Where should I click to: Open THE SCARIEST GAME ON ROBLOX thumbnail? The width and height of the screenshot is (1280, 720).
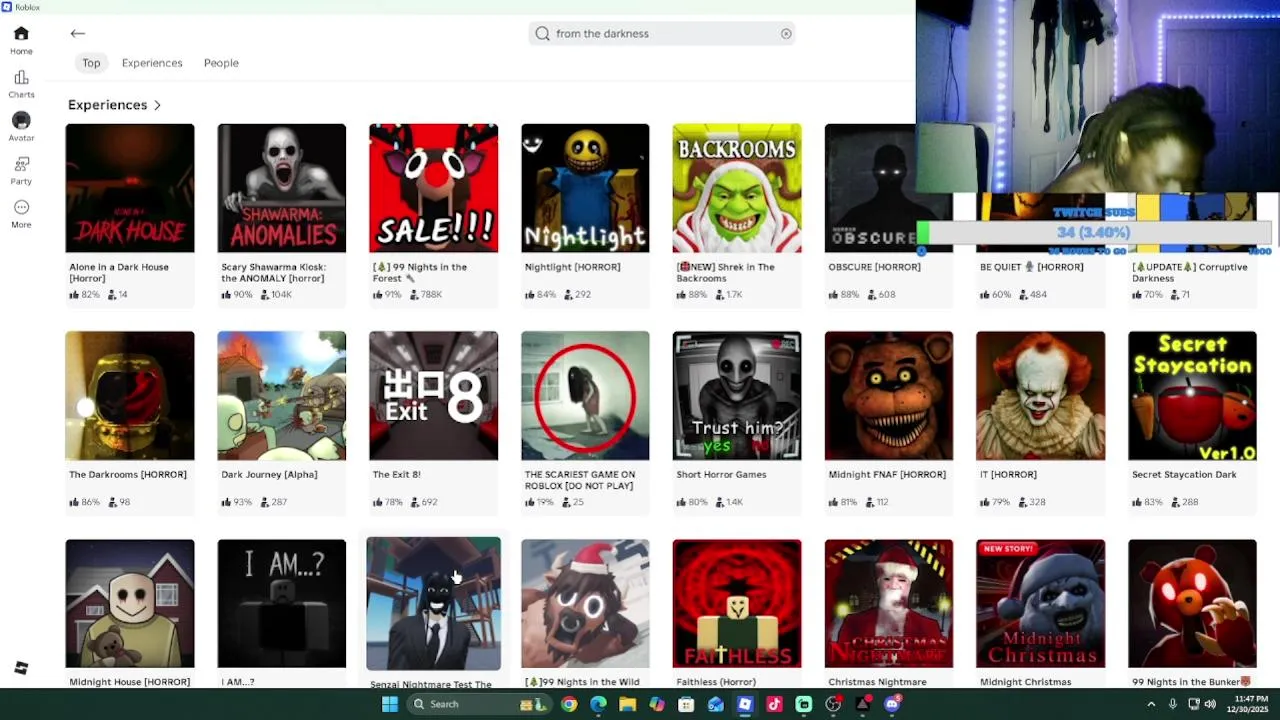pyautogui.click(x=585, y=396)
